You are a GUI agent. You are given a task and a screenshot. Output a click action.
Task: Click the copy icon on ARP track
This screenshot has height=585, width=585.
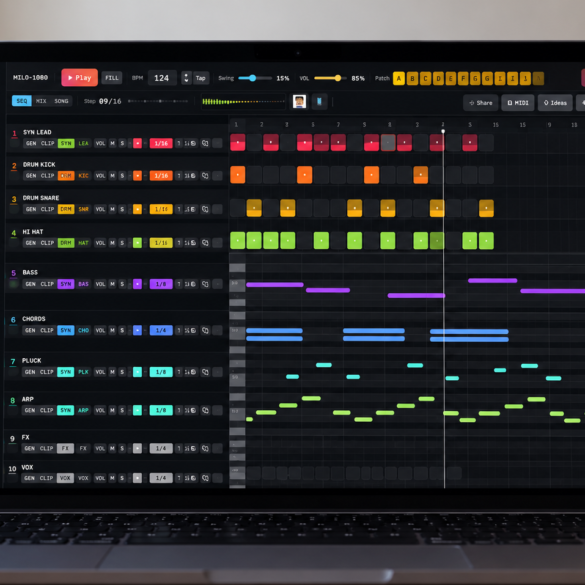pos(205,410)
